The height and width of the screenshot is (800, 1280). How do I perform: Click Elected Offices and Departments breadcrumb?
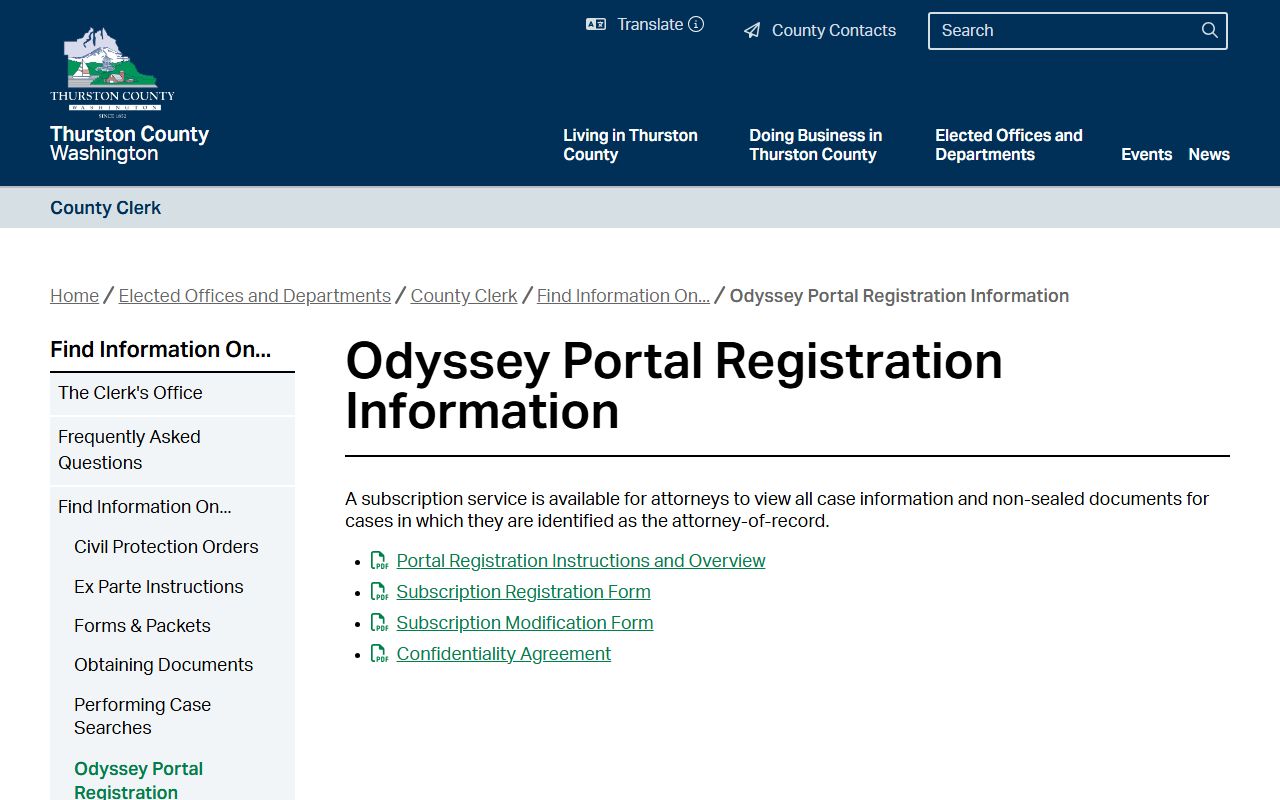(255, 296)
